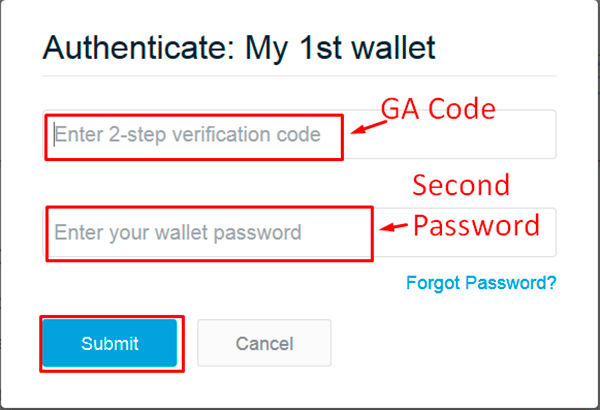The image size is (600, 410).
Task: Click the arrow pointing to verification code field
Action: (x=369, y=127)
